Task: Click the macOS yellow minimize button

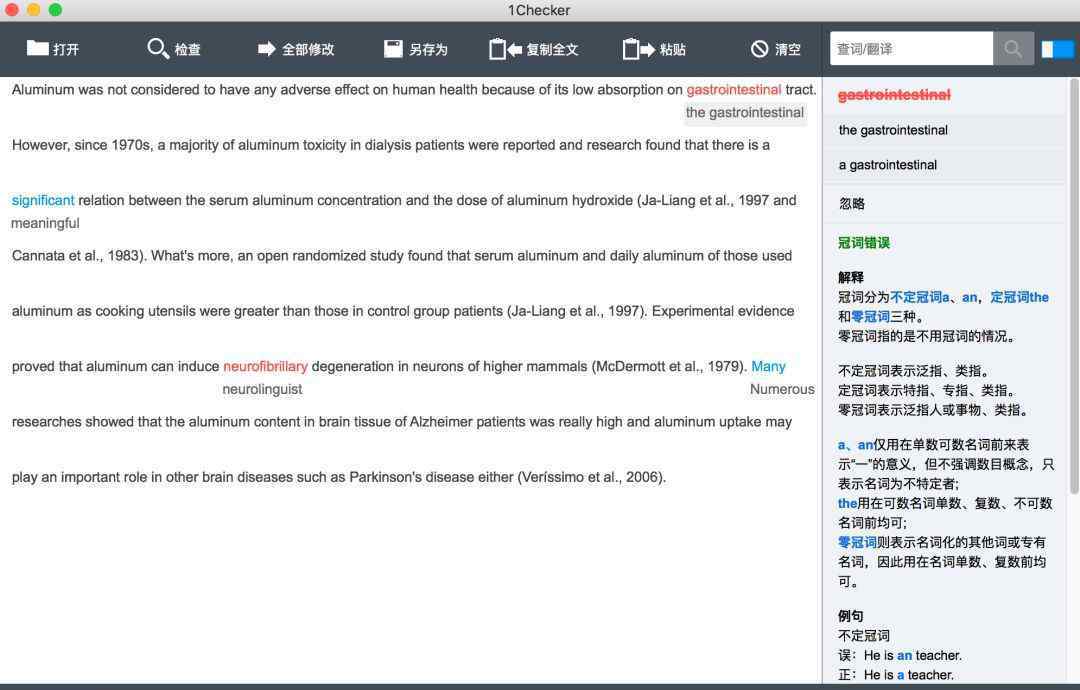Action: [x=34, y=10]
